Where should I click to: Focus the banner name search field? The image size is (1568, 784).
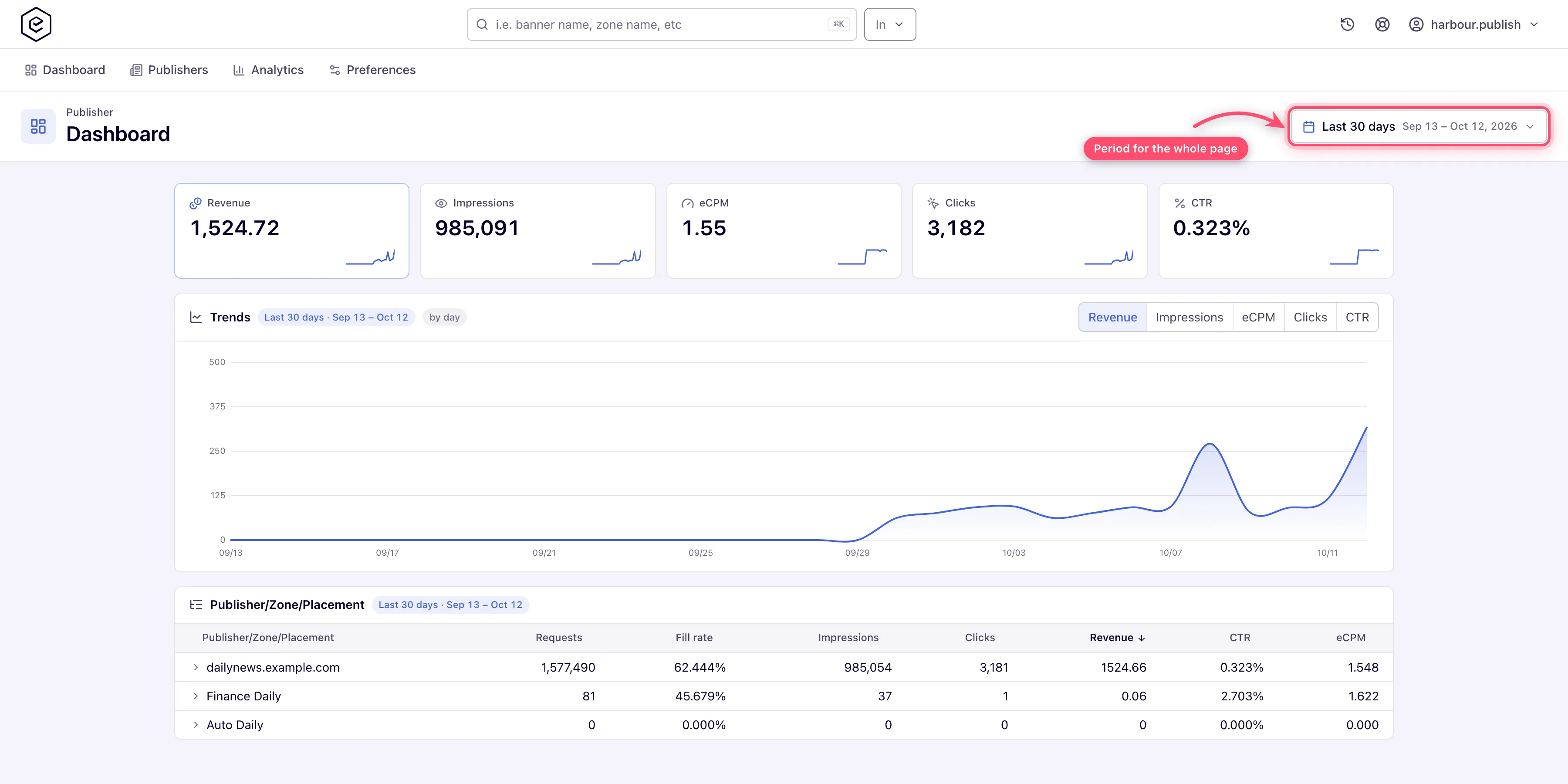coord(661,24)
